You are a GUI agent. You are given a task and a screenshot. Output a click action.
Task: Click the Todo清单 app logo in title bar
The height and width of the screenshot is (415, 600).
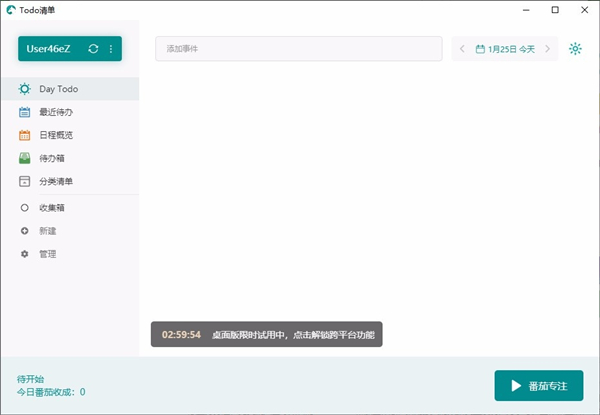pyautogui.click(x=10, y=9)
